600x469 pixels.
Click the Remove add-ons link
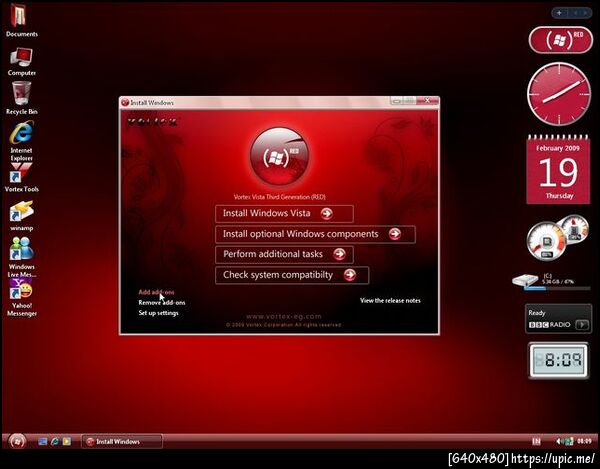tap(162, 303)
